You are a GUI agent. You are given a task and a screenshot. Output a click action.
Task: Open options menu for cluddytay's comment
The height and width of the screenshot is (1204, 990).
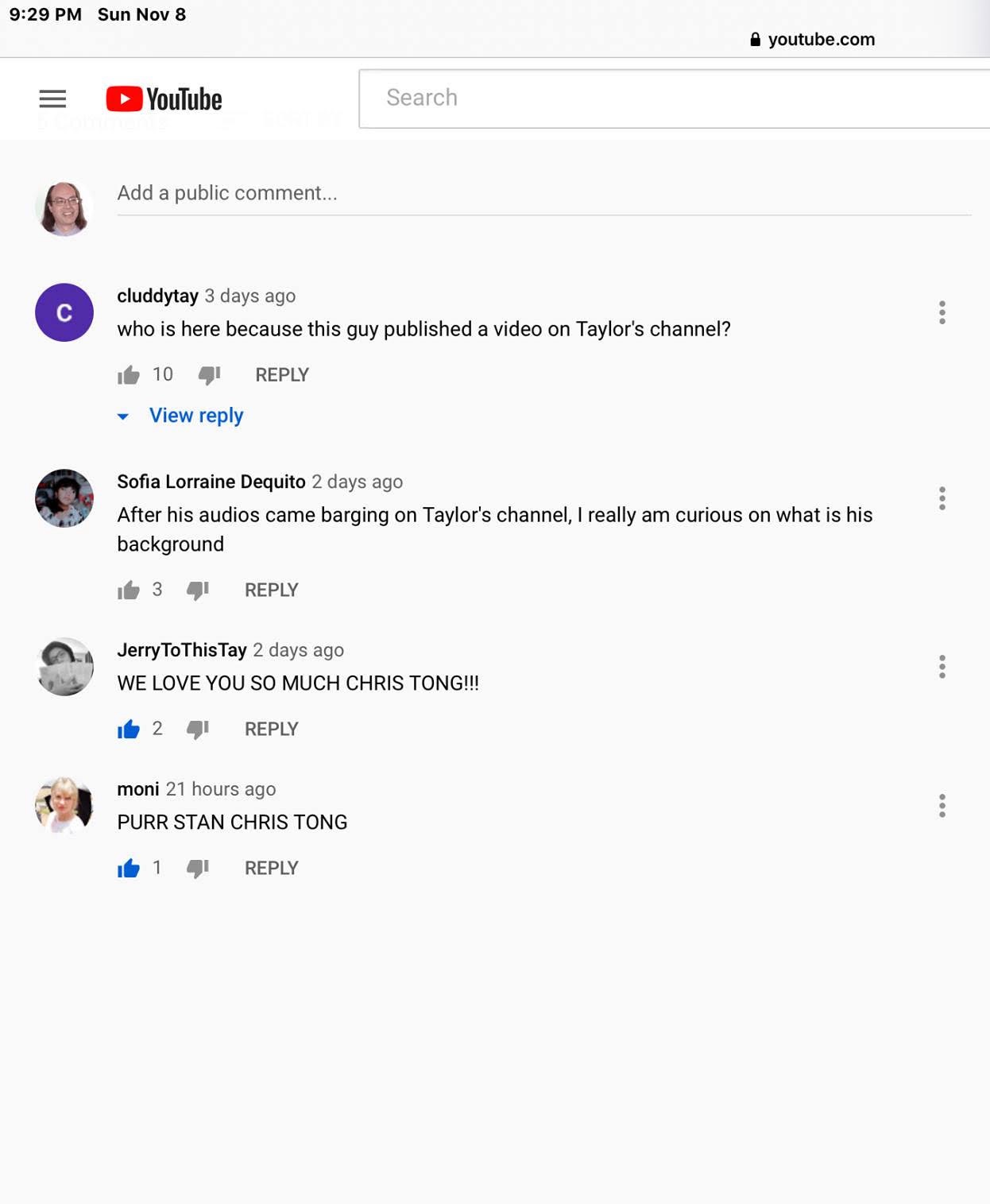point(942,312)
